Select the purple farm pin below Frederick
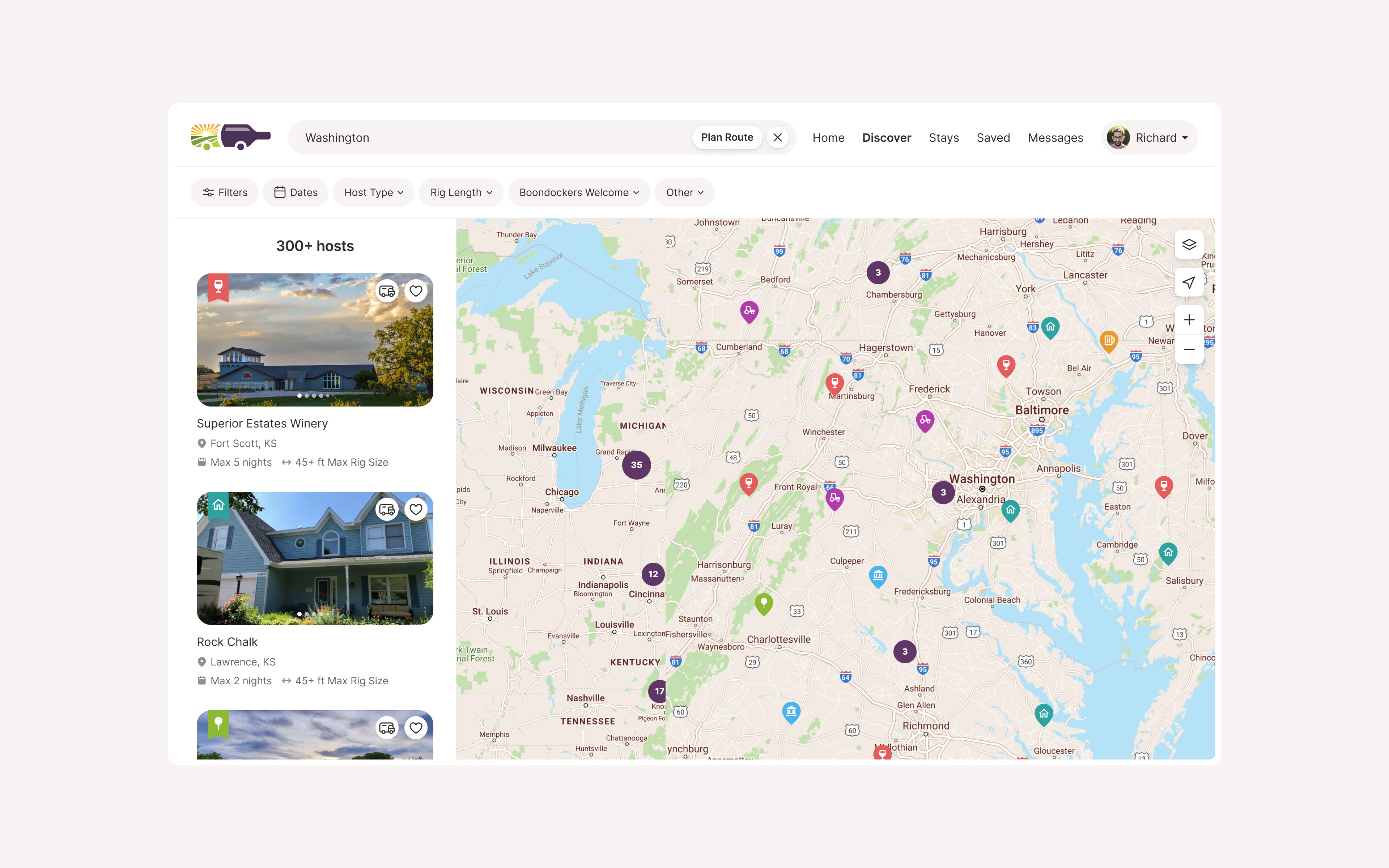This screenshot has height=868, width=1389. pyautogui.click(x=925, y=421)
